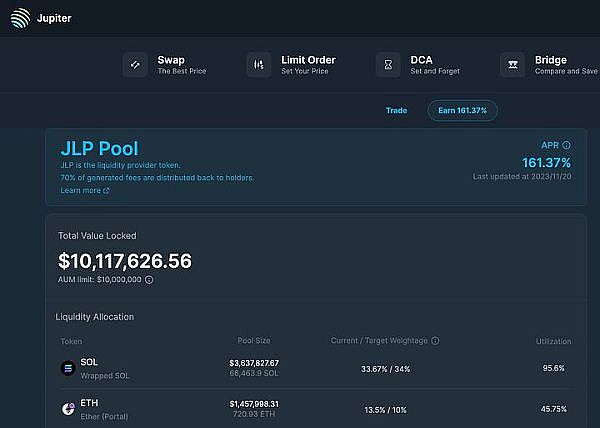600x428 pixels.
Task: Click the $10,117,626.56 total value amount
Action: point(125,261)
